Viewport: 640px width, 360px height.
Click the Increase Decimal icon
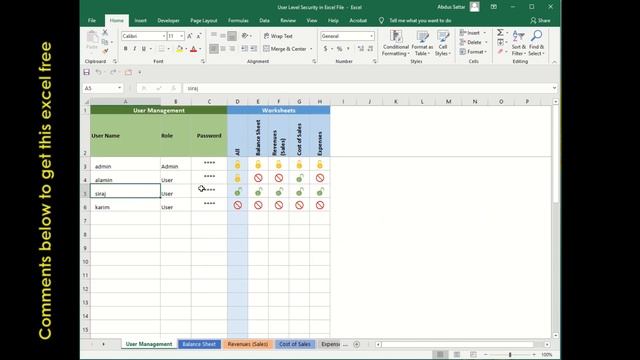coord(361,49)
